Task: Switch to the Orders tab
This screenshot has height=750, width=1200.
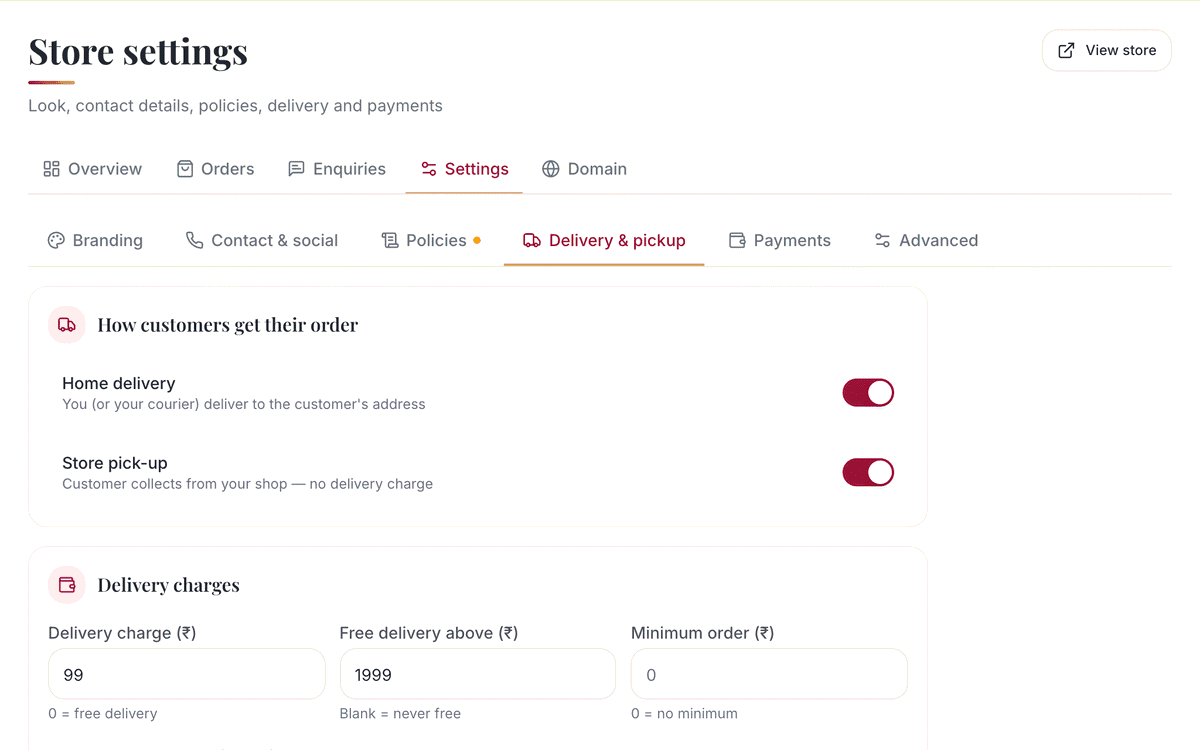Action: coord(215,169)
